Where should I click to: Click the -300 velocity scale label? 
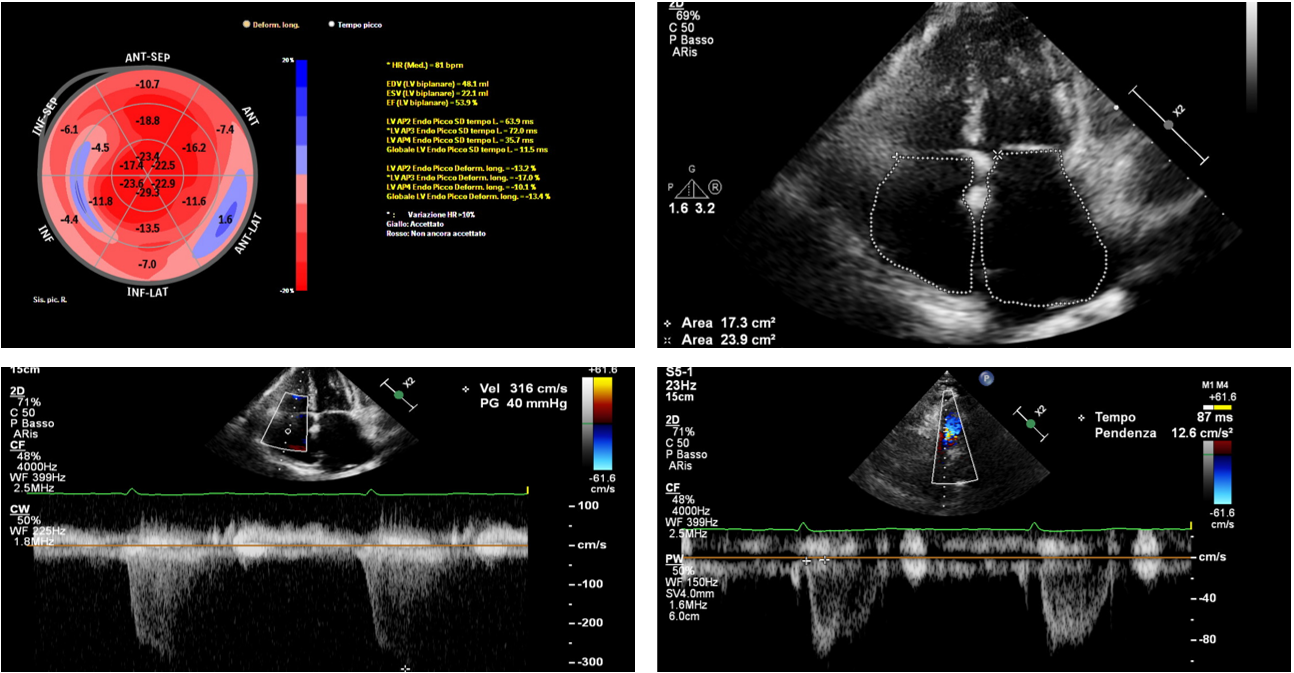click(x=589, y=661)
